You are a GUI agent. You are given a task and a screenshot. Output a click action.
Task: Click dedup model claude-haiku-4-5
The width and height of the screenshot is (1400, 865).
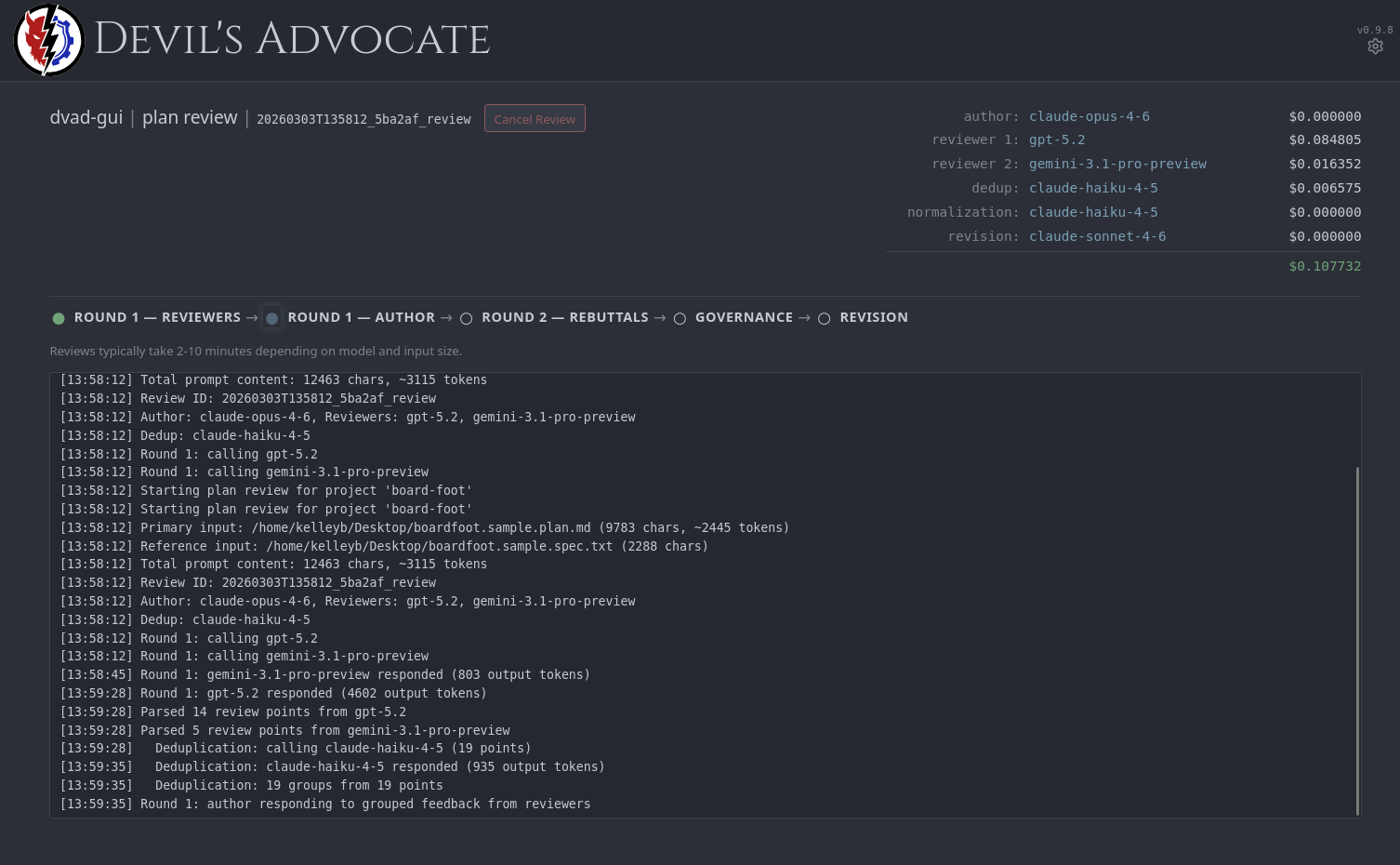click(1093, 188)
